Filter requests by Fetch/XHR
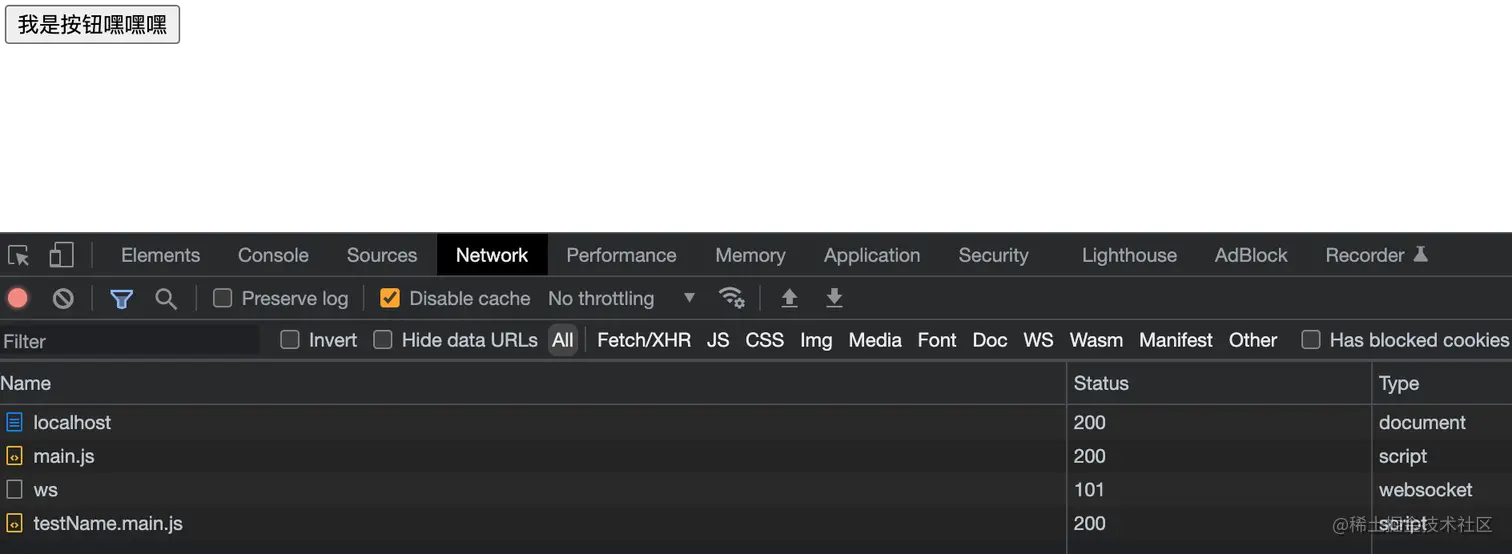 click(643, 340)
